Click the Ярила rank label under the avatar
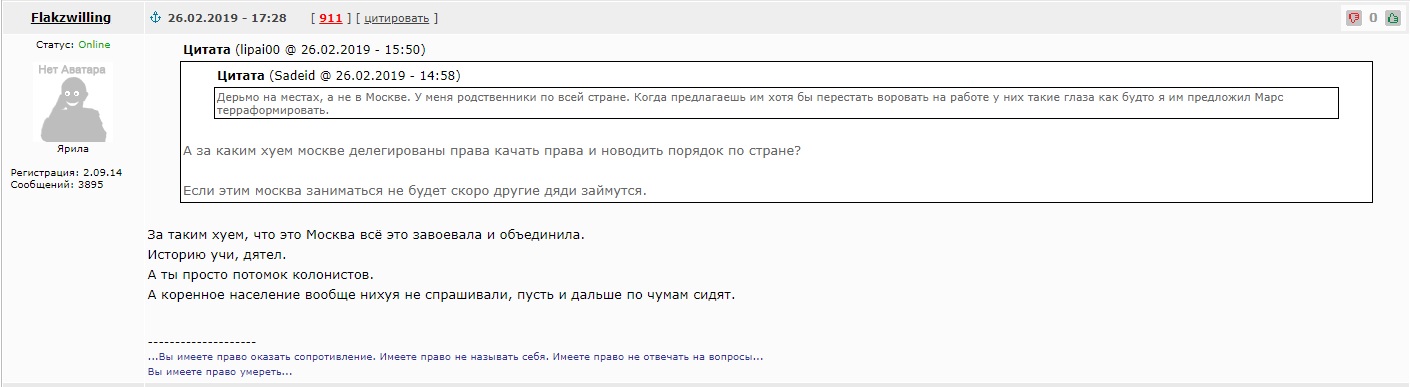The width and height of the screenshot is (1410, 387). pos(72,149)
